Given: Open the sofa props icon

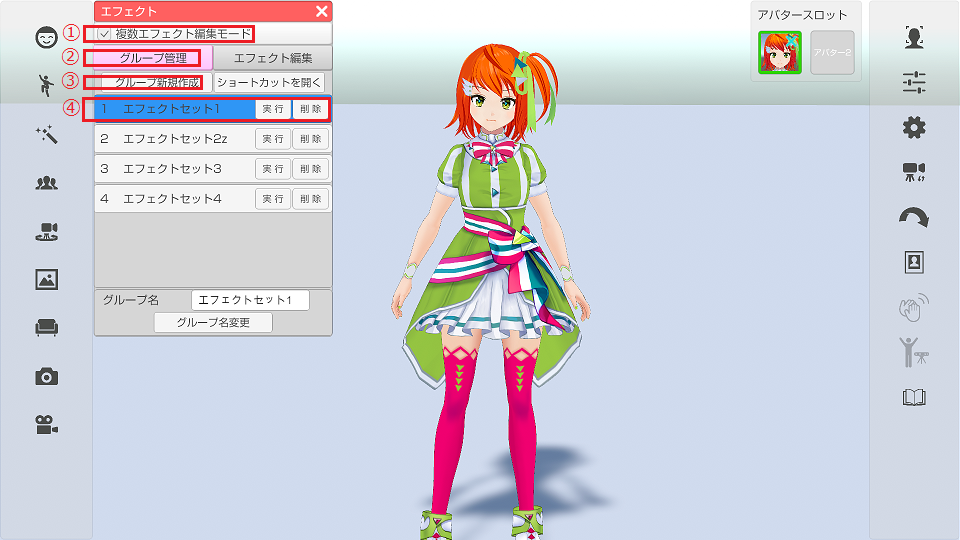Looking at the screenshot, I should click(x=47, y=328).
